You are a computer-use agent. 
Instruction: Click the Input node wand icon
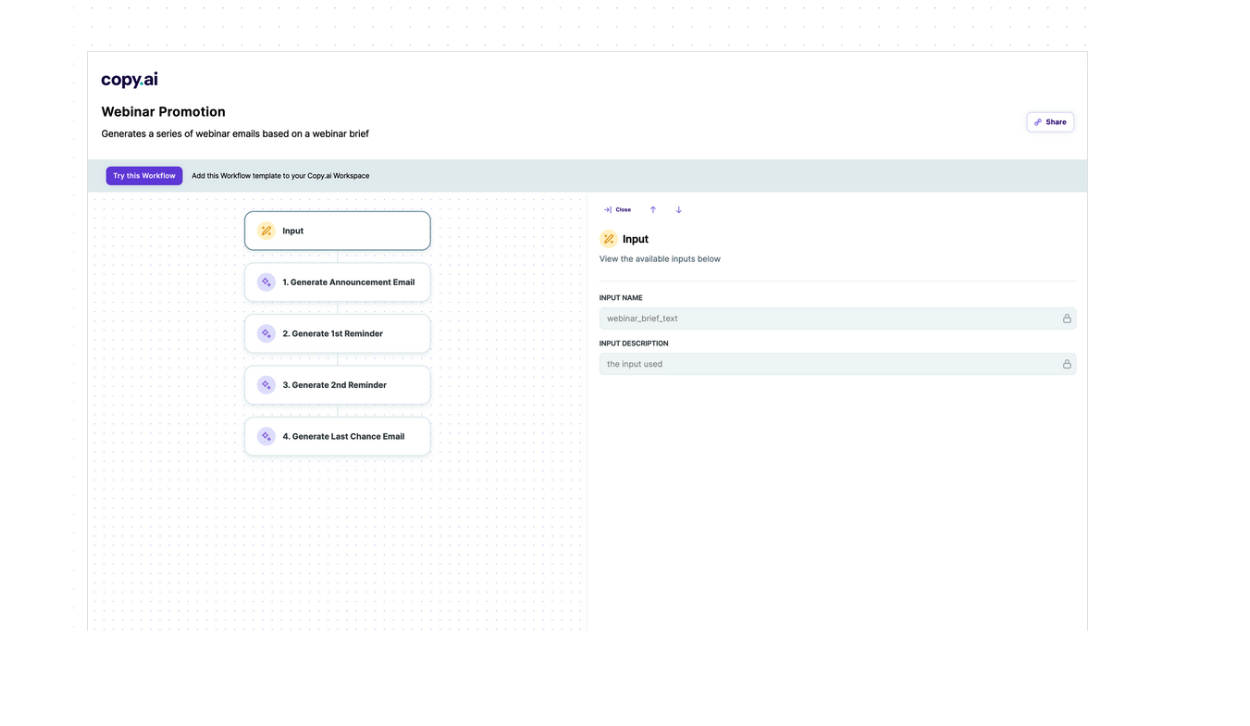click(x=266, y=231)
